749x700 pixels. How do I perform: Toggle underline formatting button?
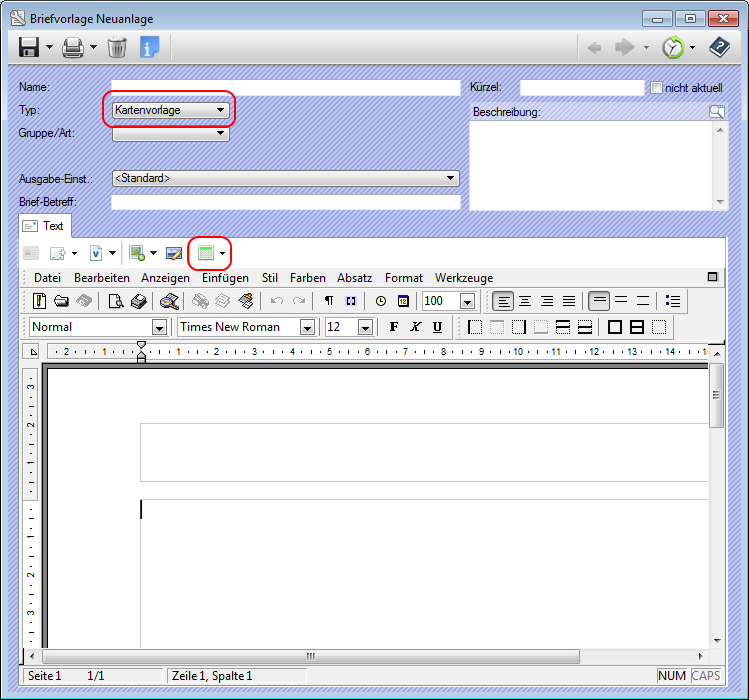437,327
